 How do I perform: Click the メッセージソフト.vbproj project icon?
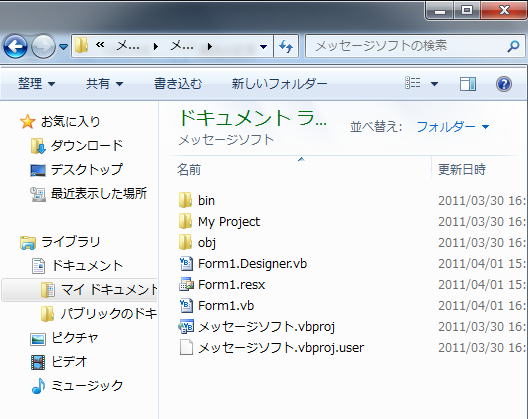tap(186, 326)
